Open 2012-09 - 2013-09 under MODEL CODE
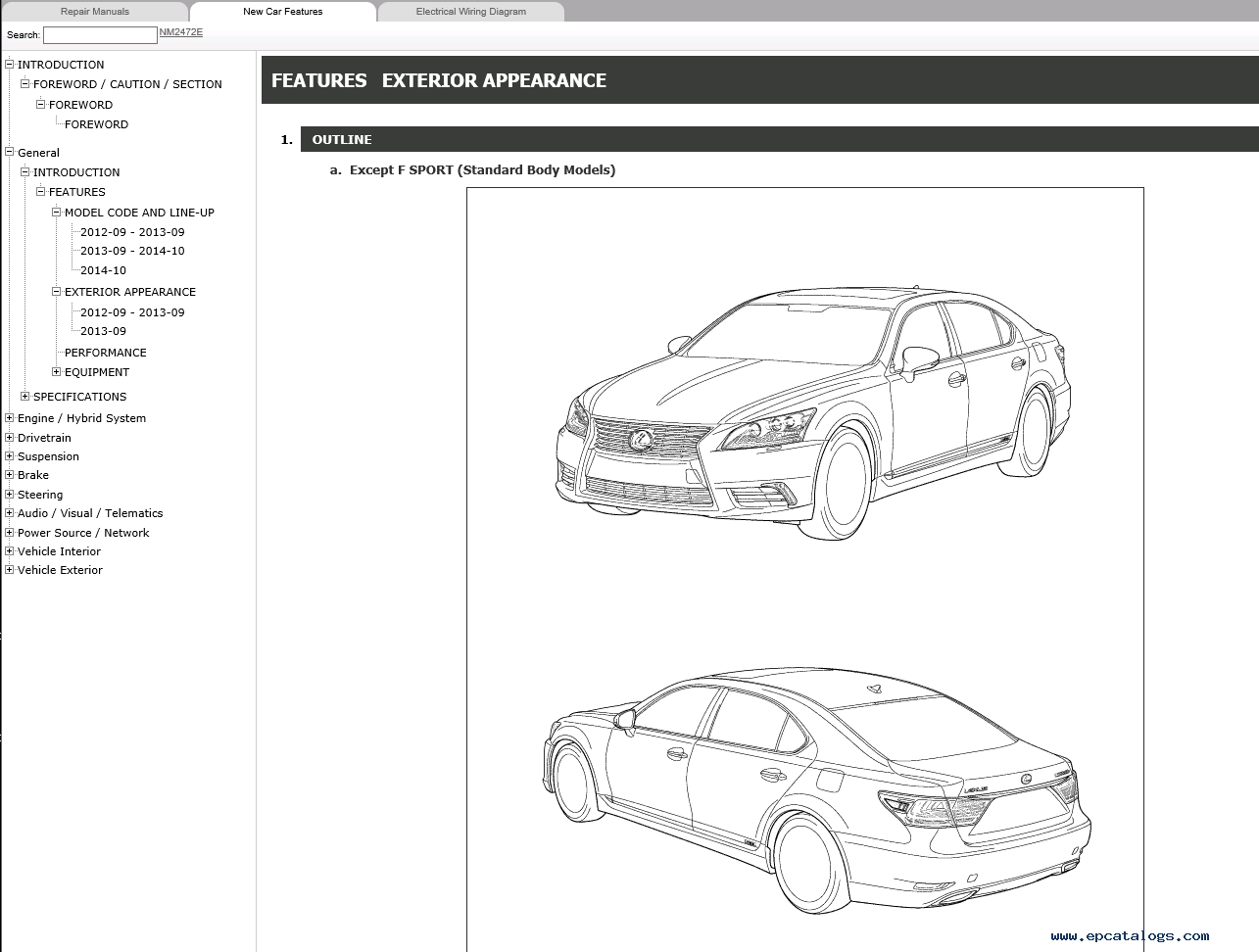Image resolution: width=1259 pixels, height=952 pixels. coord(132,232)
